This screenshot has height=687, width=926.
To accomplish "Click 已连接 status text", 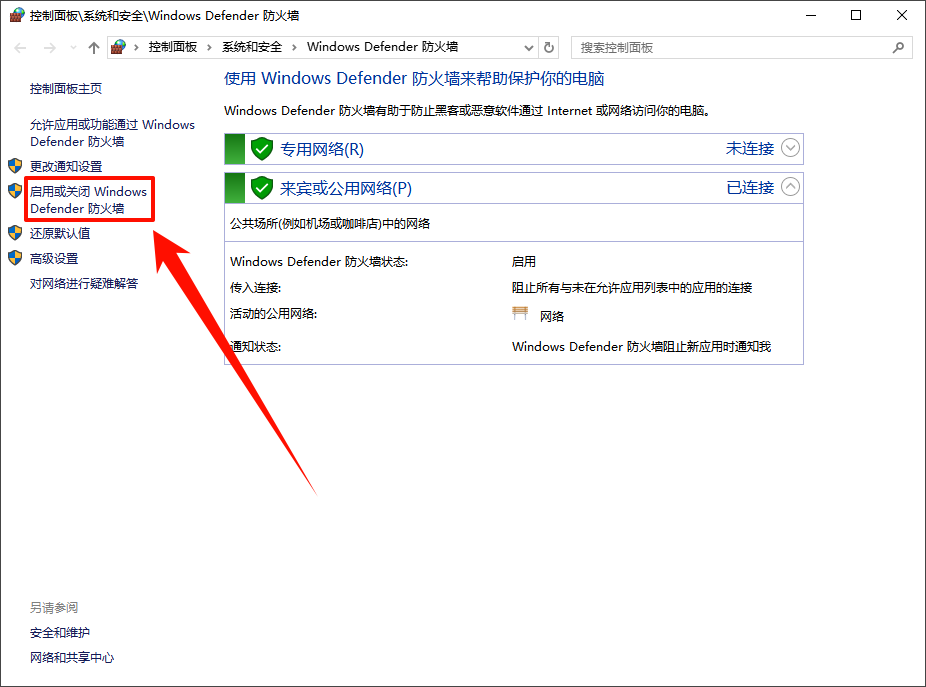I will point(749,187).
